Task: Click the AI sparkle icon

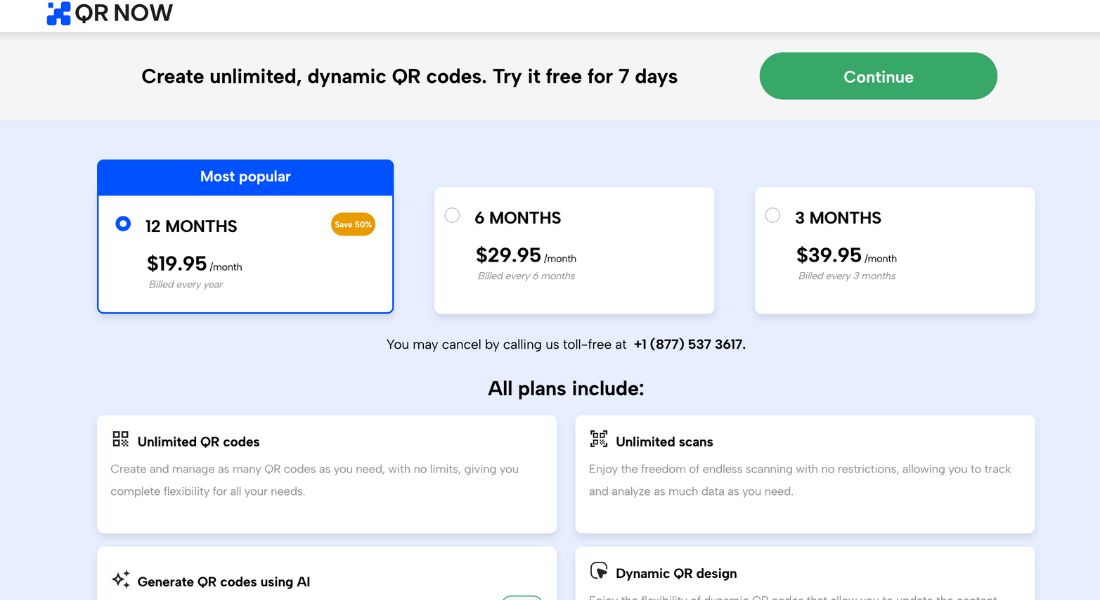Action: [x=121, y=579]
